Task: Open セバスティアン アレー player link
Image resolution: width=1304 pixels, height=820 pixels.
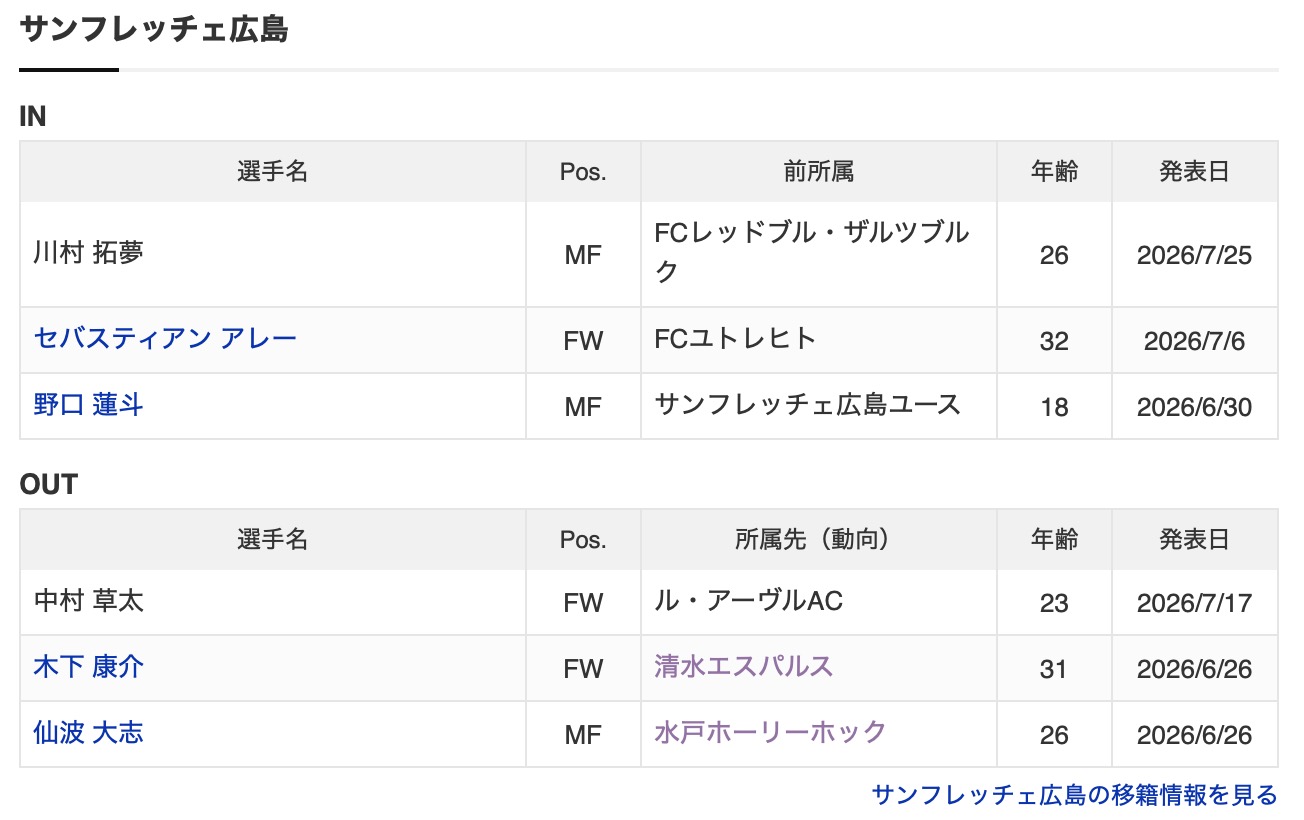Action: coord(166,338)
